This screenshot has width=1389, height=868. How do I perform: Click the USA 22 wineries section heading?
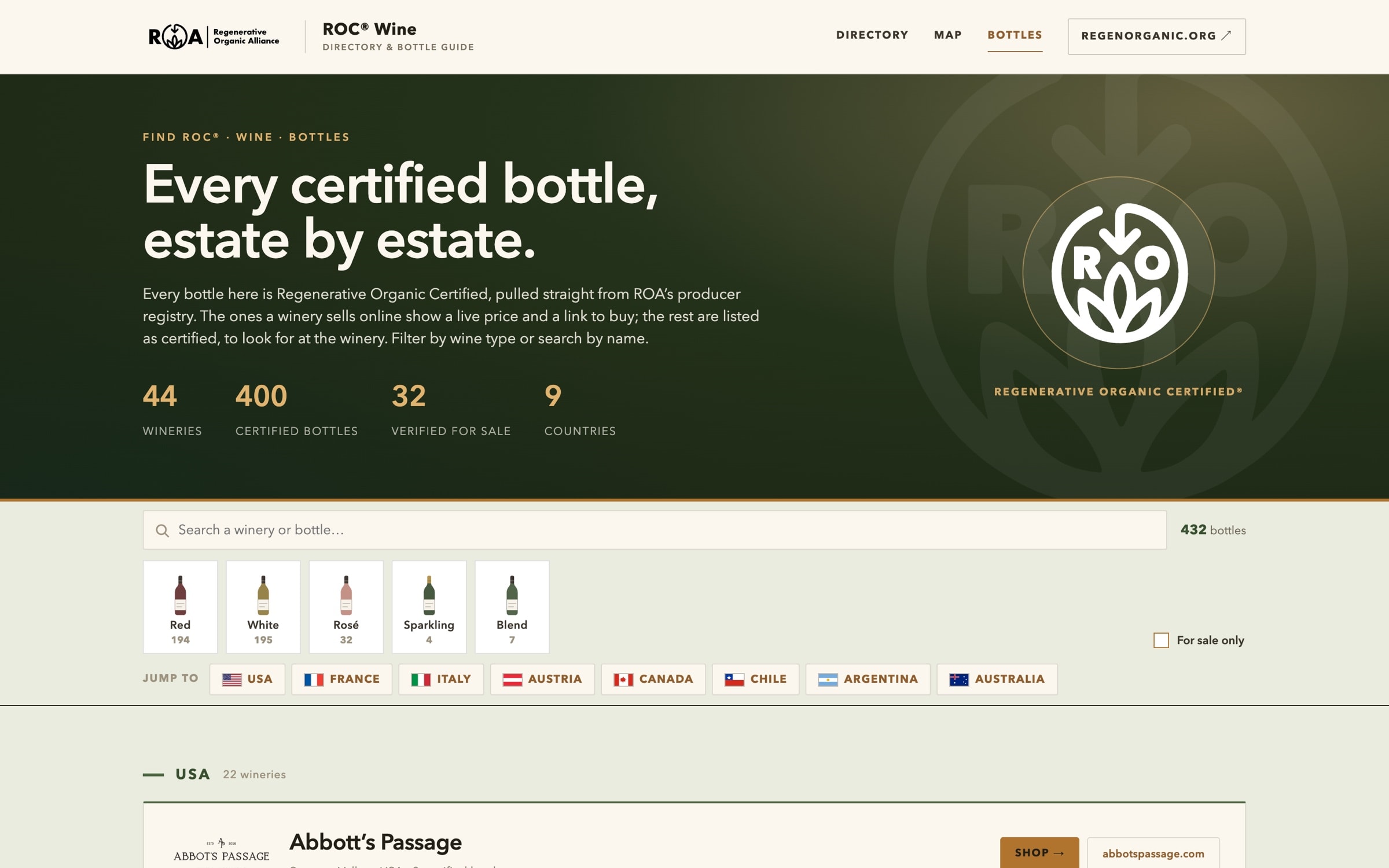point(214,774)
